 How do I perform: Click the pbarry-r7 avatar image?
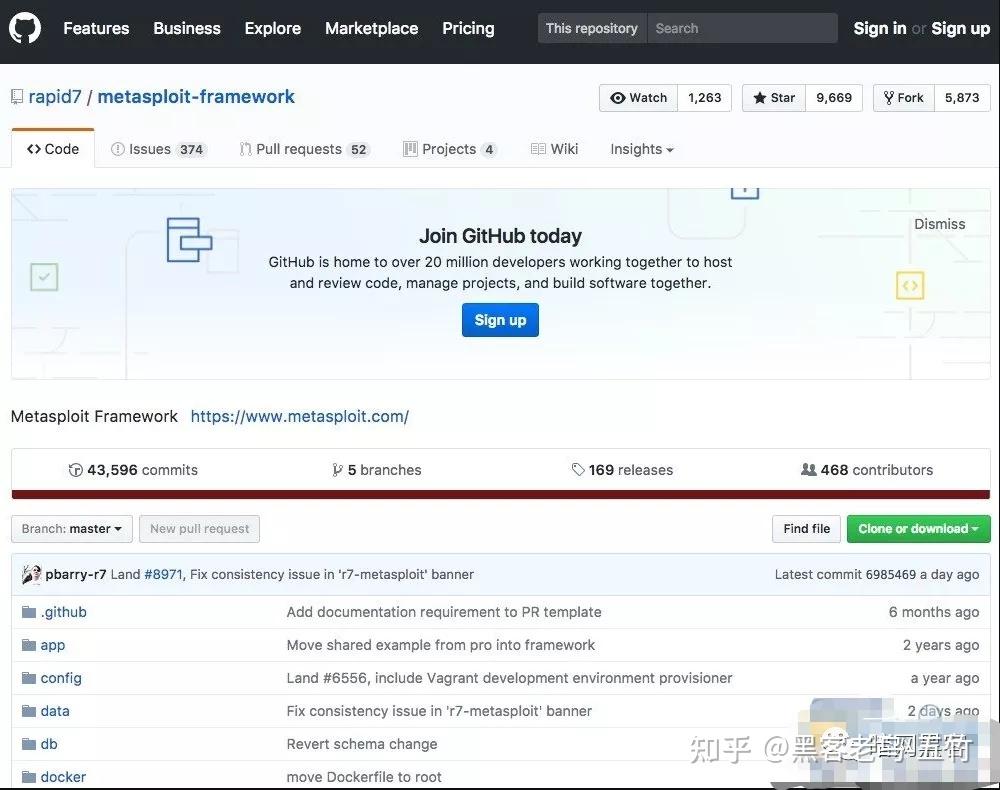click(x=31, y=574)
